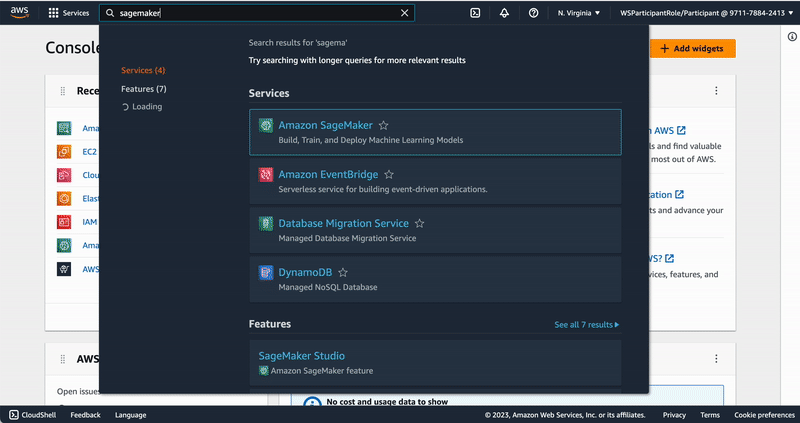This screenshot has width=800, height=423.
Task: Click Language in the footer
Action: pos(130,415)
